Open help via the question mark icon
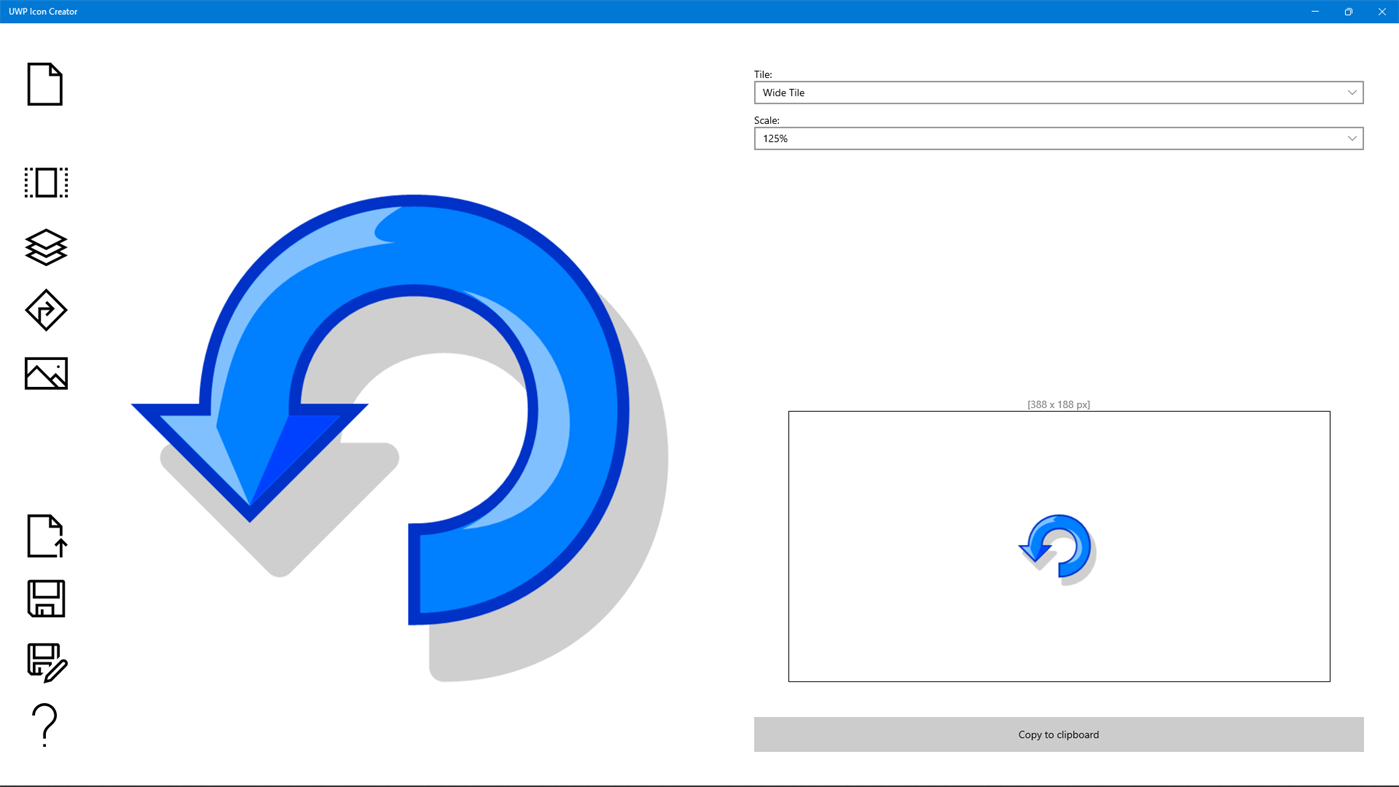The height and width of the screenshot is (787, 1399). pos(45,723)
